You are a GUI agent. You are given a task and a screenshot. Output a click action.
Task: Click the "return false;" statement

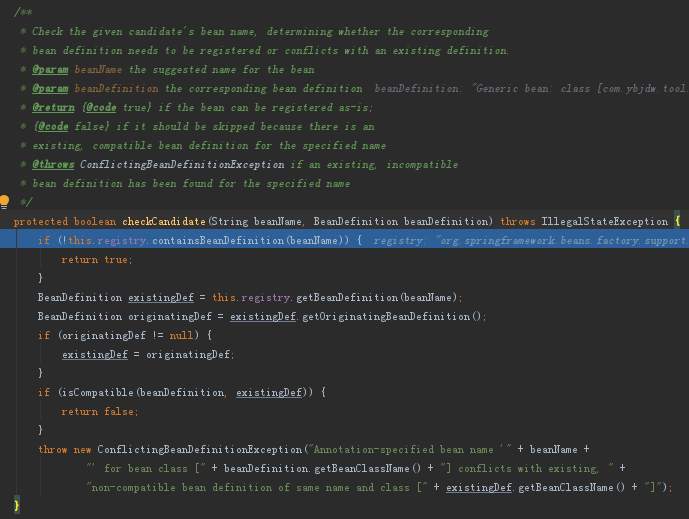pyautogui.click(x=100, y=412)
